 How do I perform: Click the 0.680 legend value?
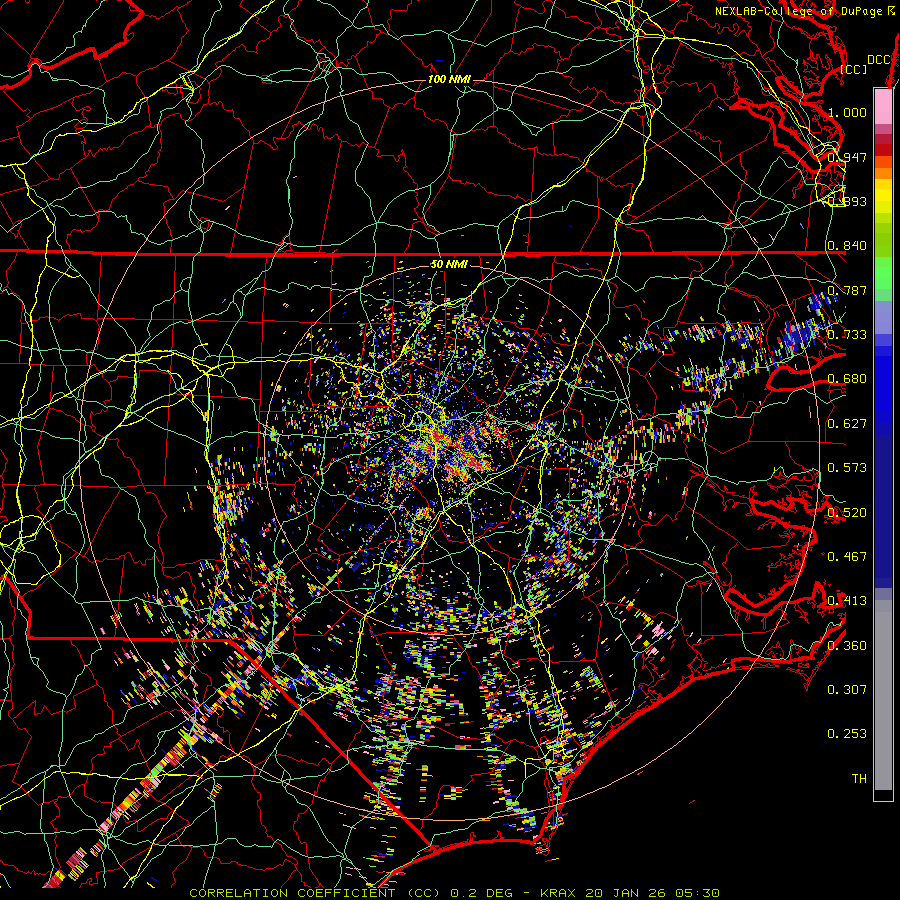pyautogui.click(x=847, y=379)
